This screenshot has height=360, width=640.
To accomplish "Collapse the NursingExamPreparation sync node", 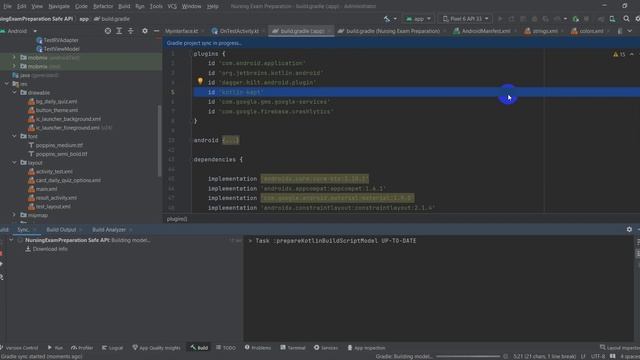I will pos(11,240).
